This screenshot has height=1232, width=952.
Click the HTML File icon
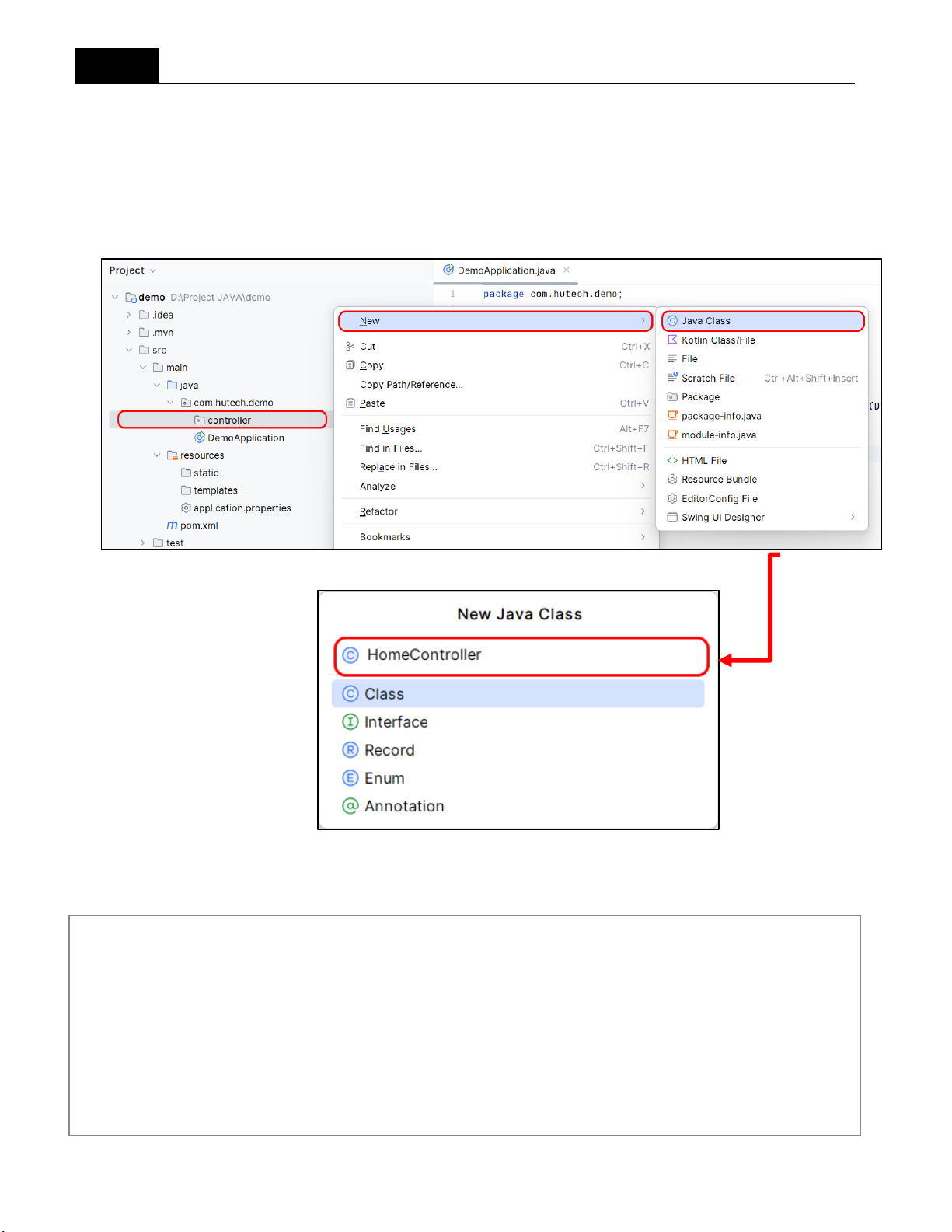point(672,460)
